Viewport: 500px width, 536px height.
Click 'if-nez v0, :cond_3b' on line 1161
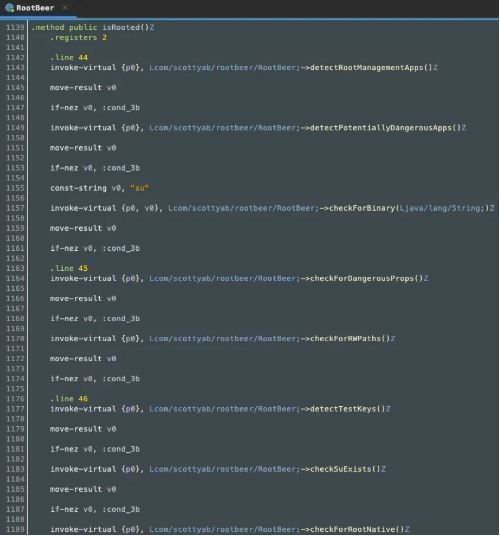[x=95, y=249]
